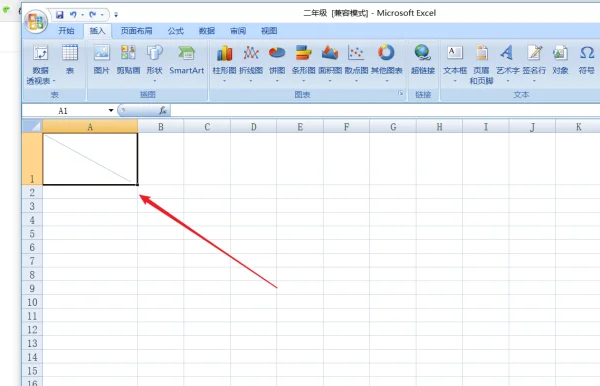Switch to the 开始 ribbon tab
The height and width of the screenshot is (386, 600).
coord(66,31)
